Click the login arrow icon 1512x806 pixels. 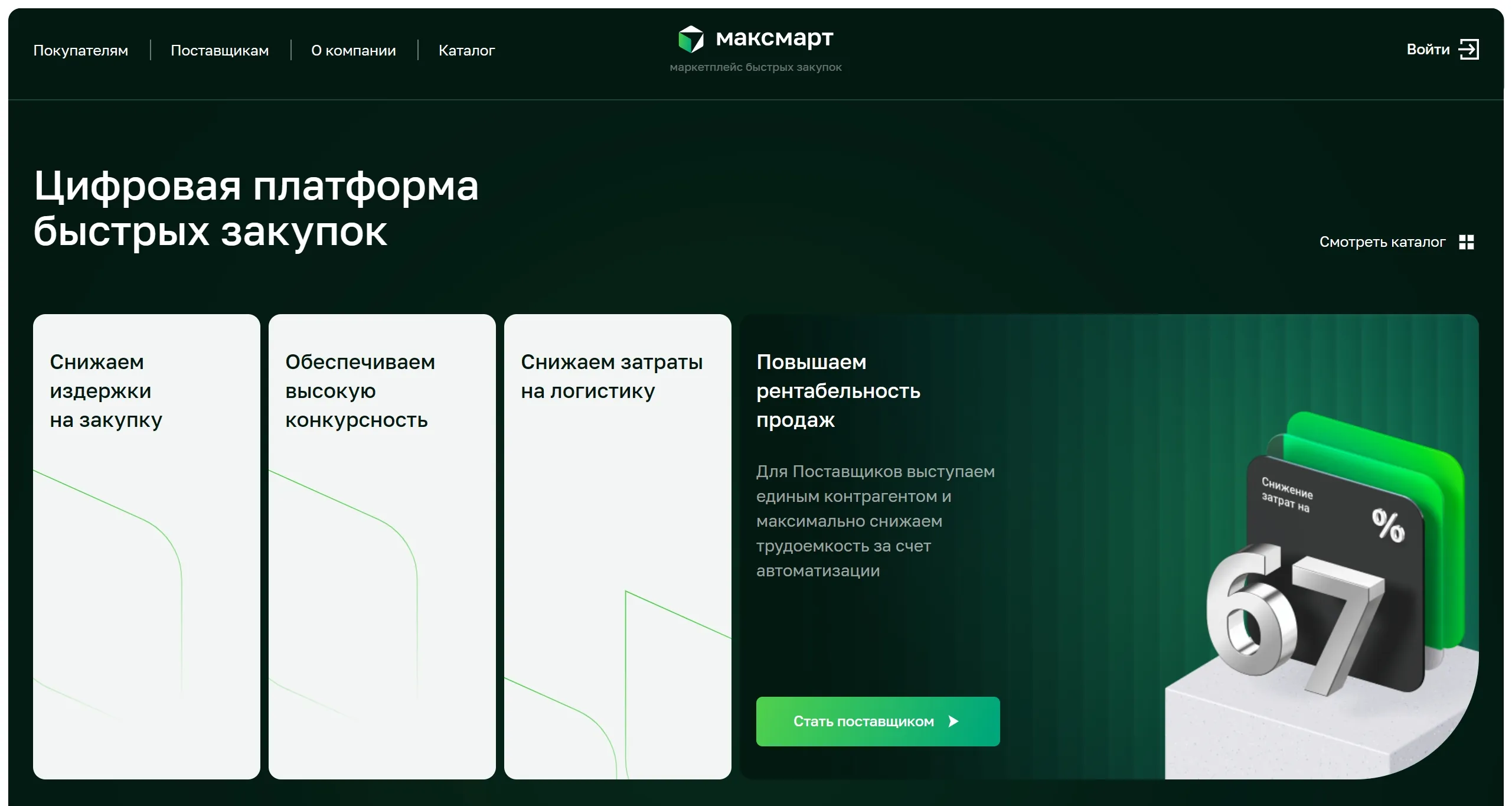(x=1468, y=50)
